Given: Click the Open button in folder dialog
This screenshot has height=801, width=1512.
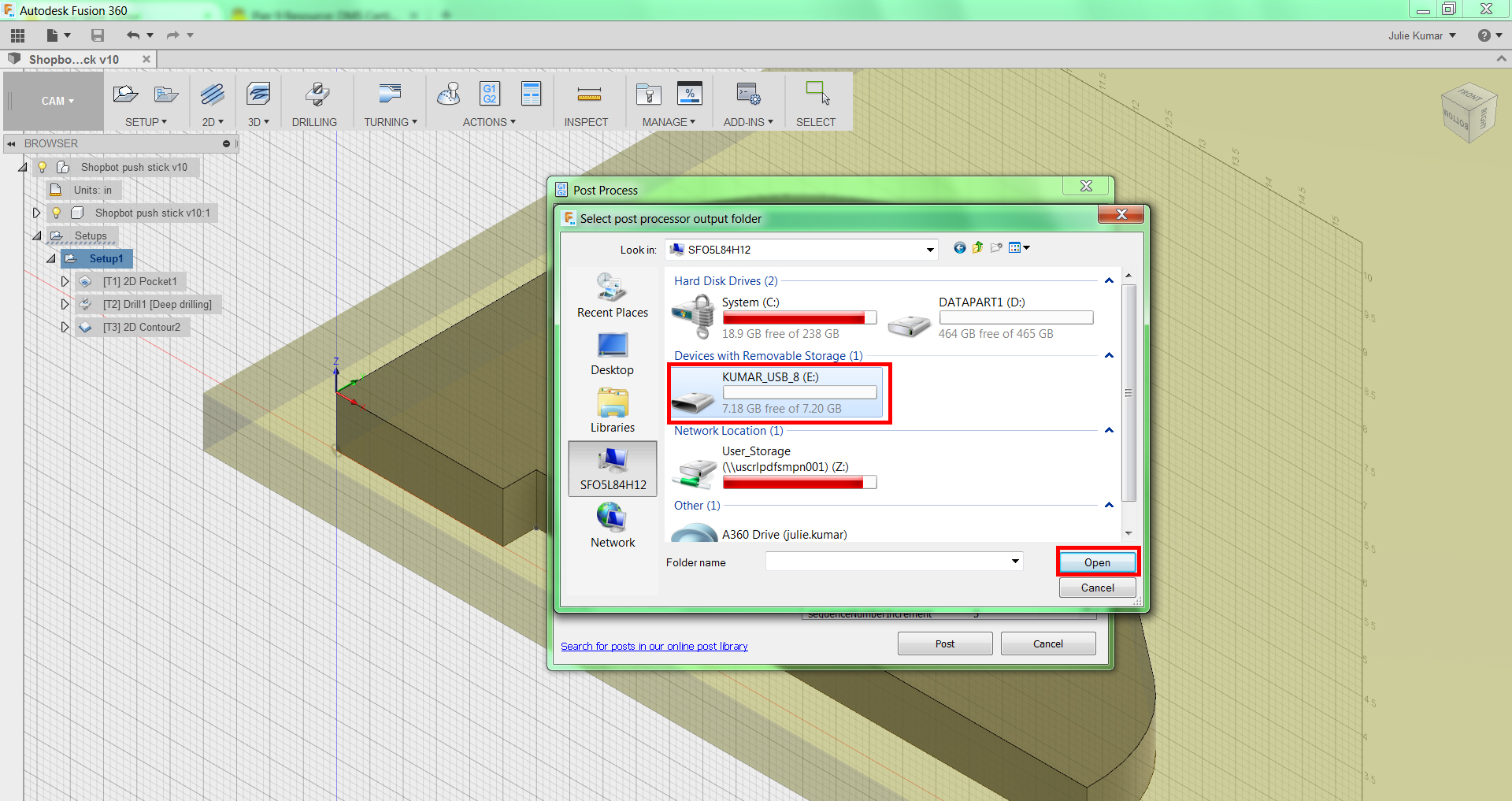Looking at the screenshot, I should point(1098,562).
